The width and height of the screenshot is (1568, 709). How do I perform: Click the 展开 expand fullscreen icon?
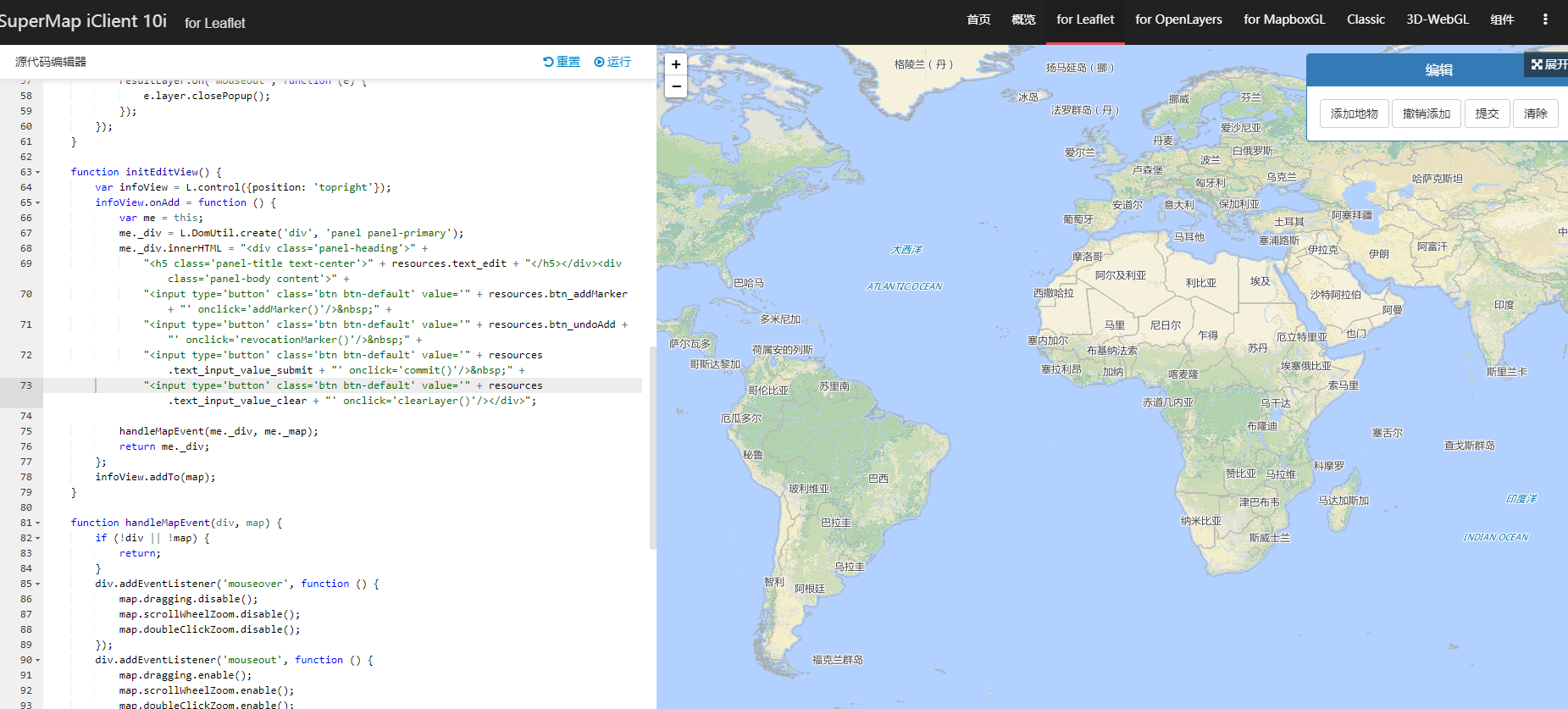click(x=1549, y=64)
